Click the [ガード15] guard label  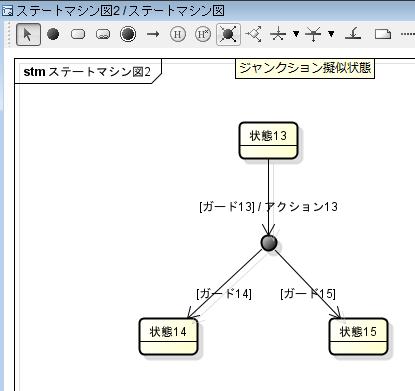(308, 294)
